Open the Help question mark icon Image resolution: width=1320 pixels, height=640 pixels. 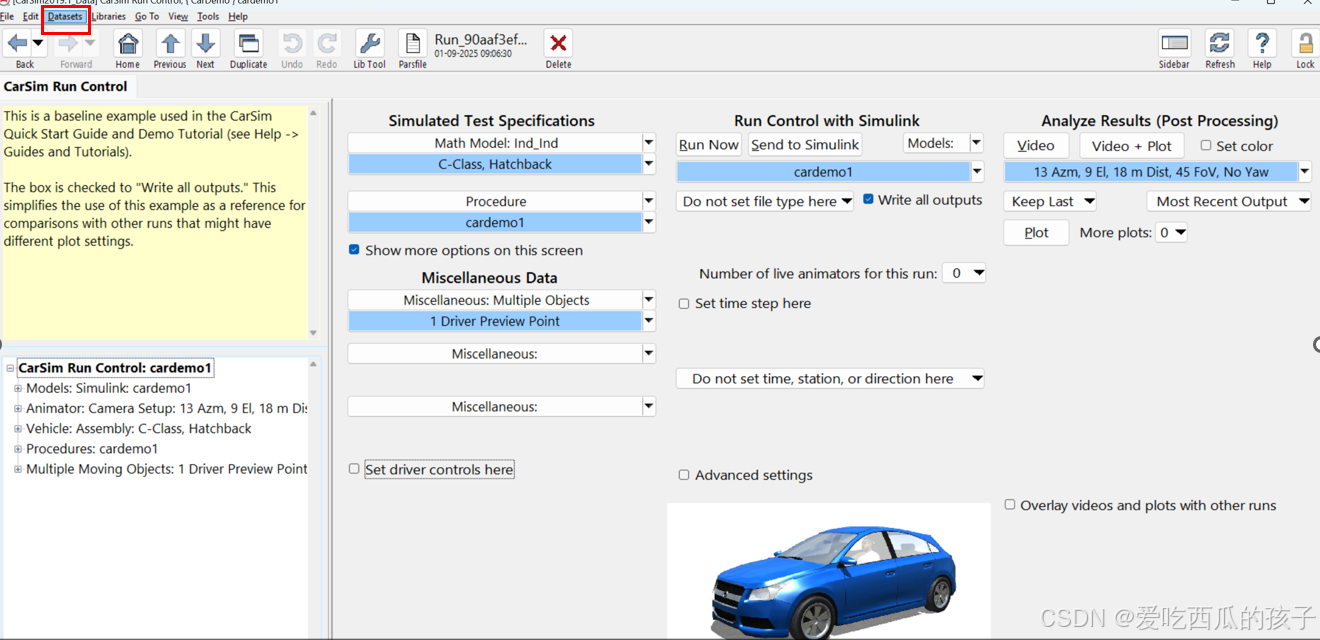(1262, 44)
